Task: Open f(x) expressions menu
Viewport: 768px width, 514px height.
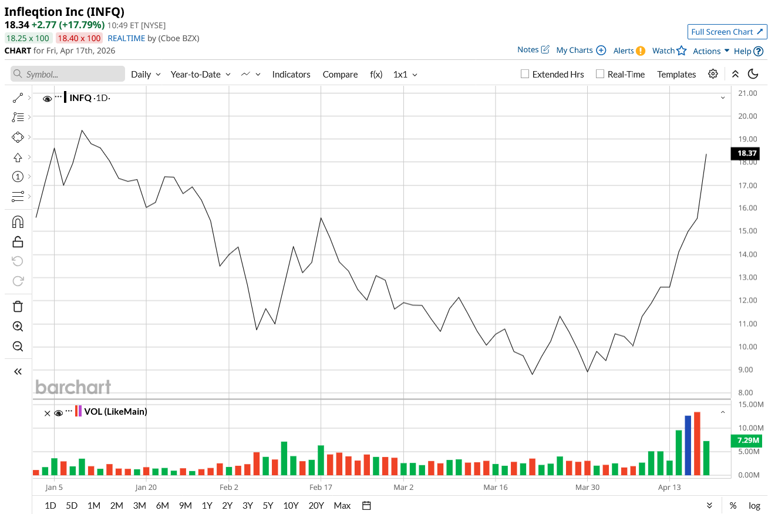Action: pos(376,74)
